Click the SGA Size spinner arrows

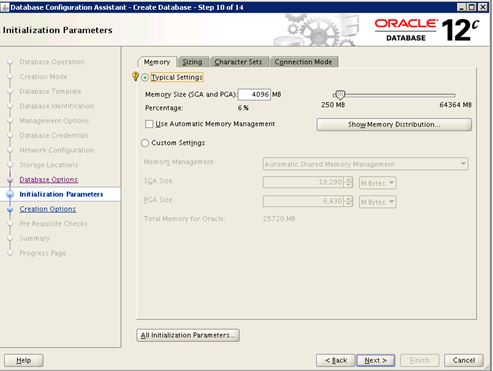coord(348,182)
